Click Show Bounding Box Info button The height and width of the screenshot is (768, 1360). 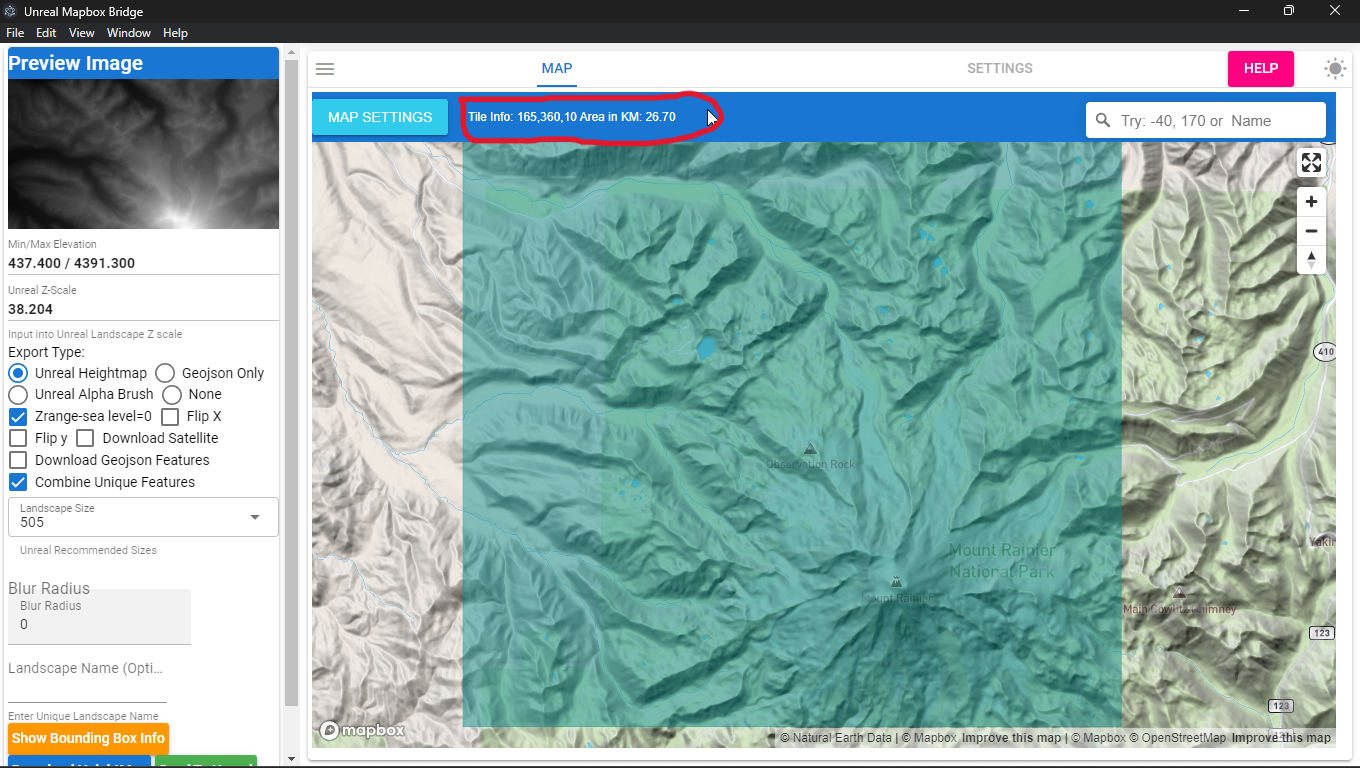click(x=88, y=739)
